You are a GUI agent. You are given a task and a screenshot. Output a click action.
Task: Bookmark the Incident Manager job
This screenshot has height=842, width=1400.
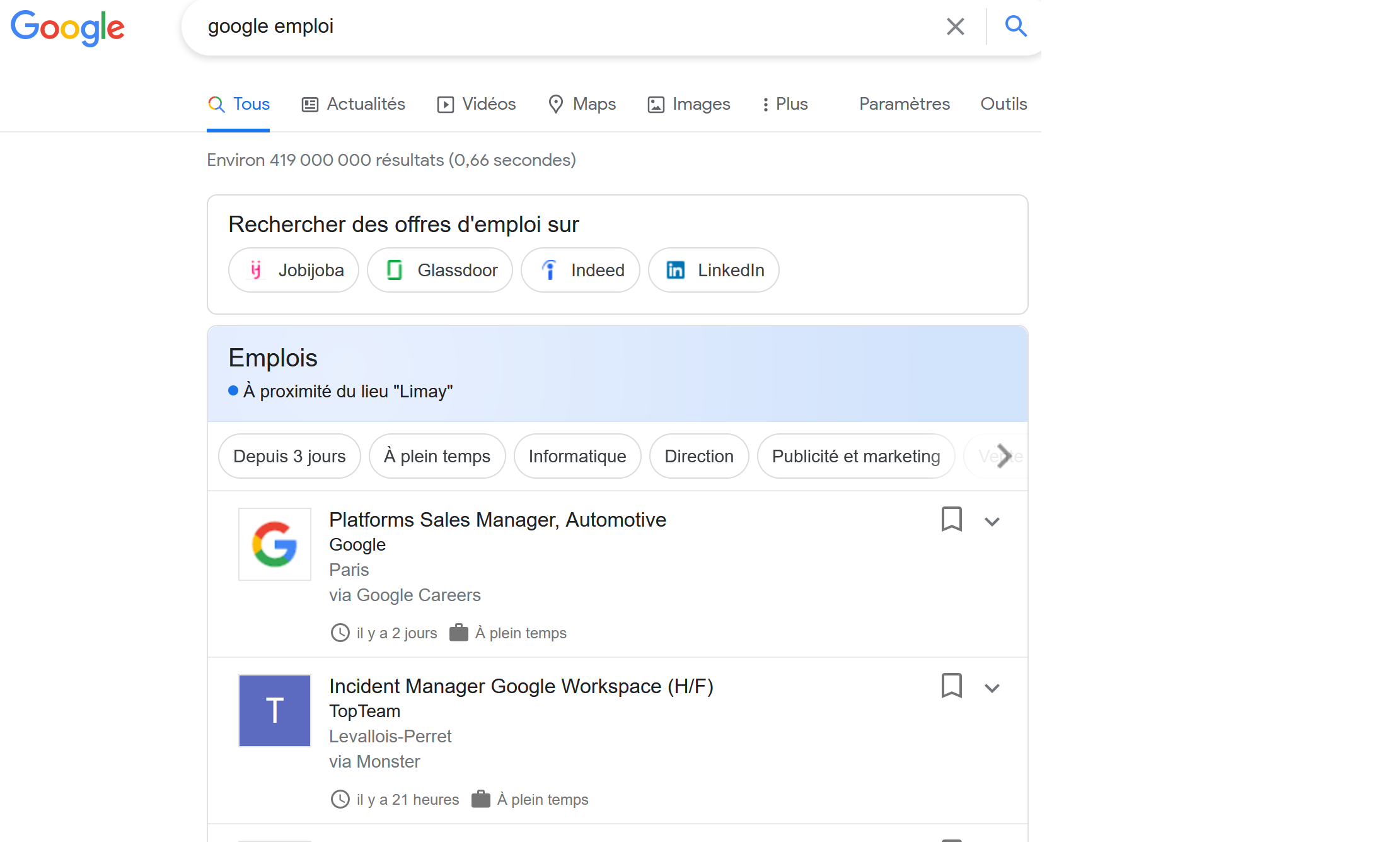(951, 686)
